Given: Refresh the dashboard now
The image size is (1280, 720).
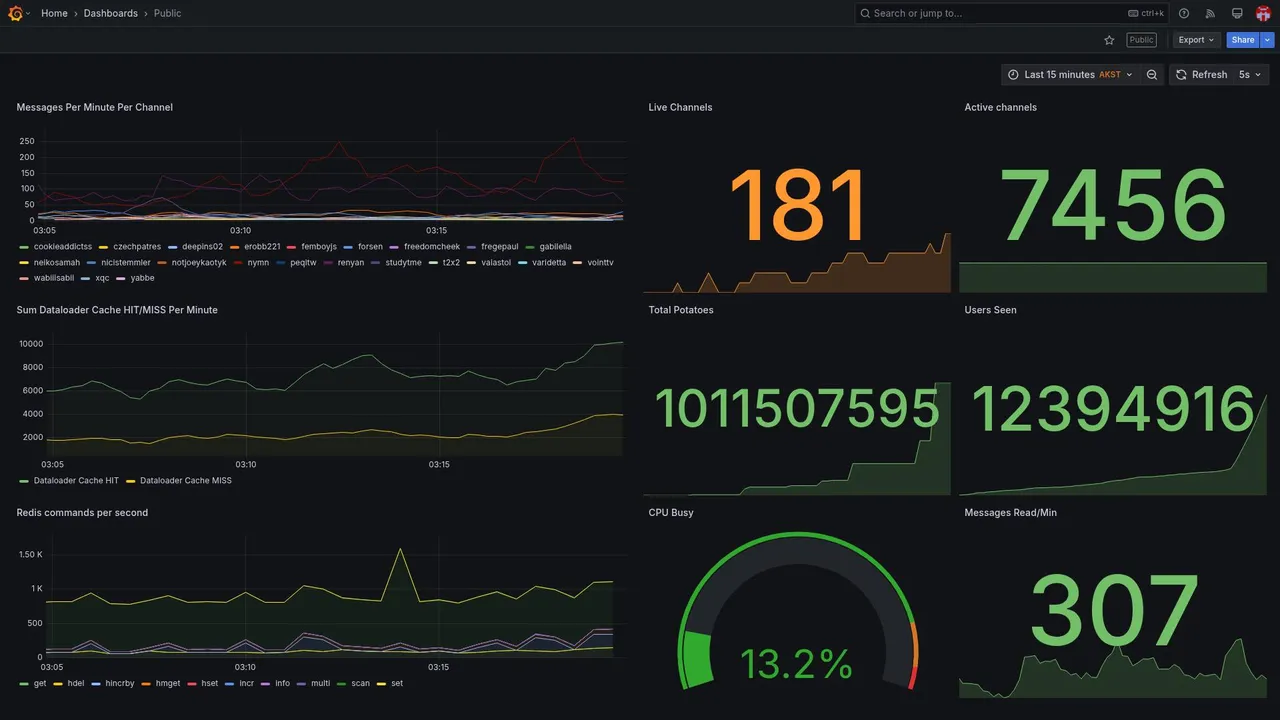Looking at the screenshot, I should click(1200, 75).
